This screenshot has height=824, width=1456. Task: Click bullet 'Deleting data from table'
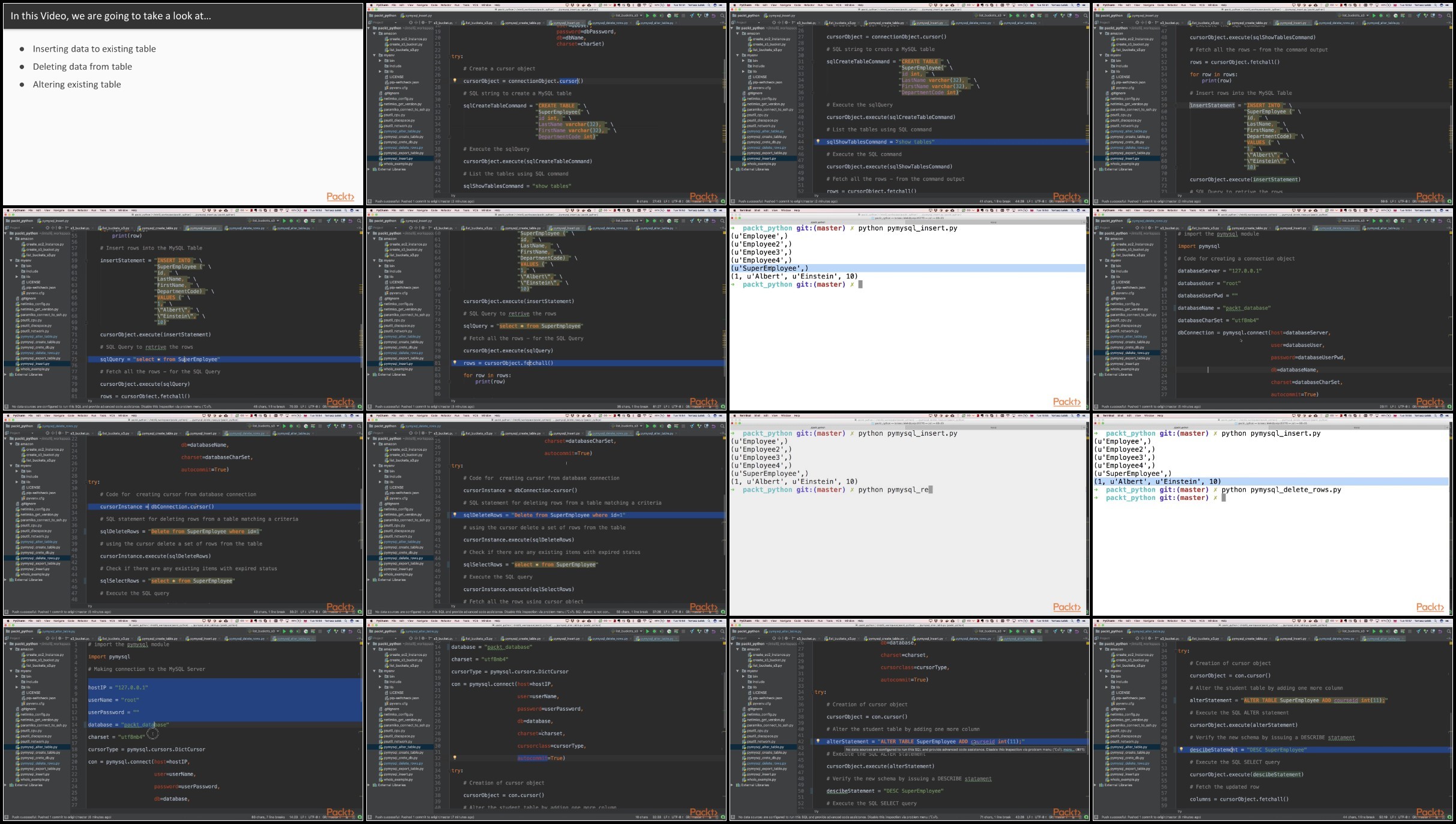point(82,67)
